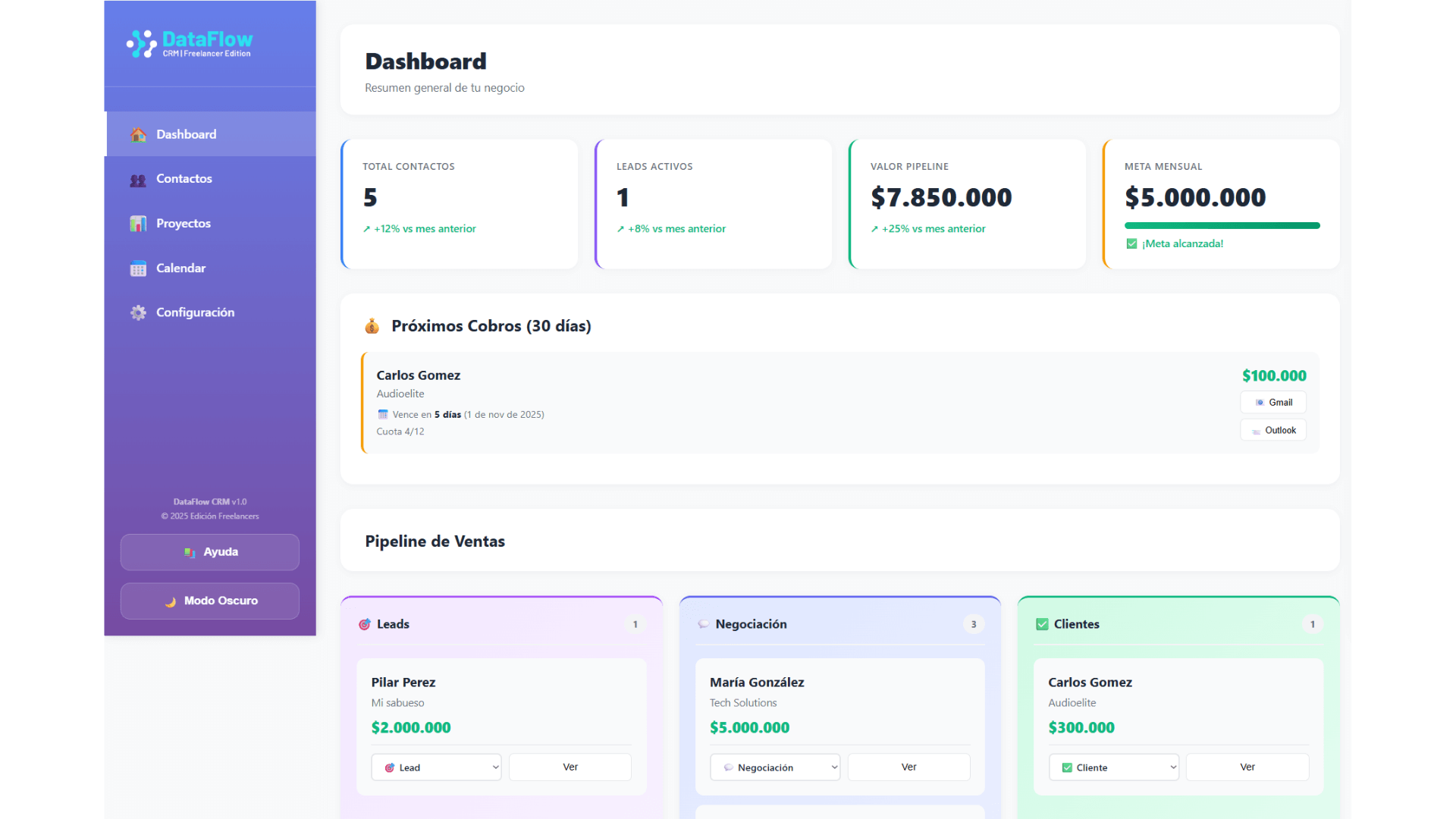Open María González Negociación status dropdown

(774, 767)
